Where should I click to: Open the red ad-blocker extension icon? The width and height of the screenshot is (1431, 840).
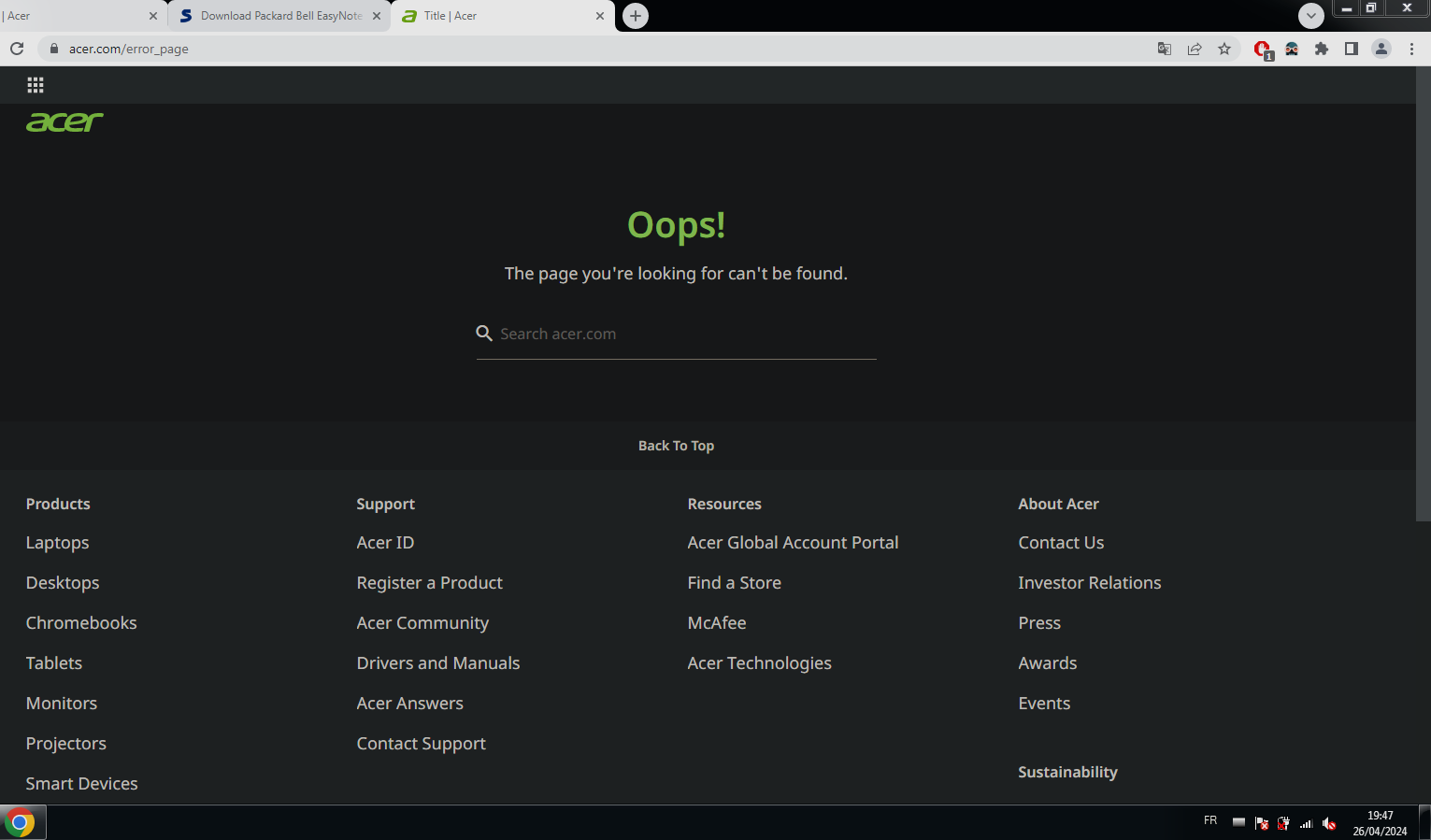pyautogui.click(x=1262, y=50)
